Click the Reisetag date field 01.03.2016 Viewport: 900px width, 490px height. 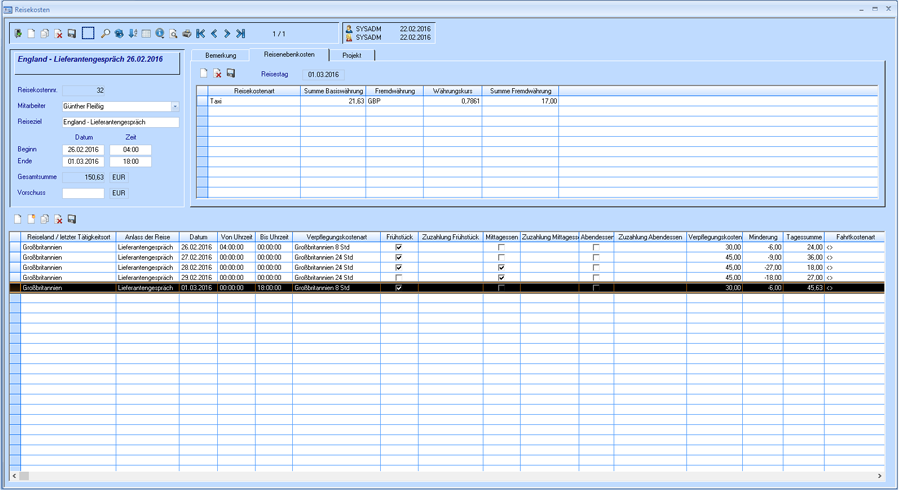(323, 75)
